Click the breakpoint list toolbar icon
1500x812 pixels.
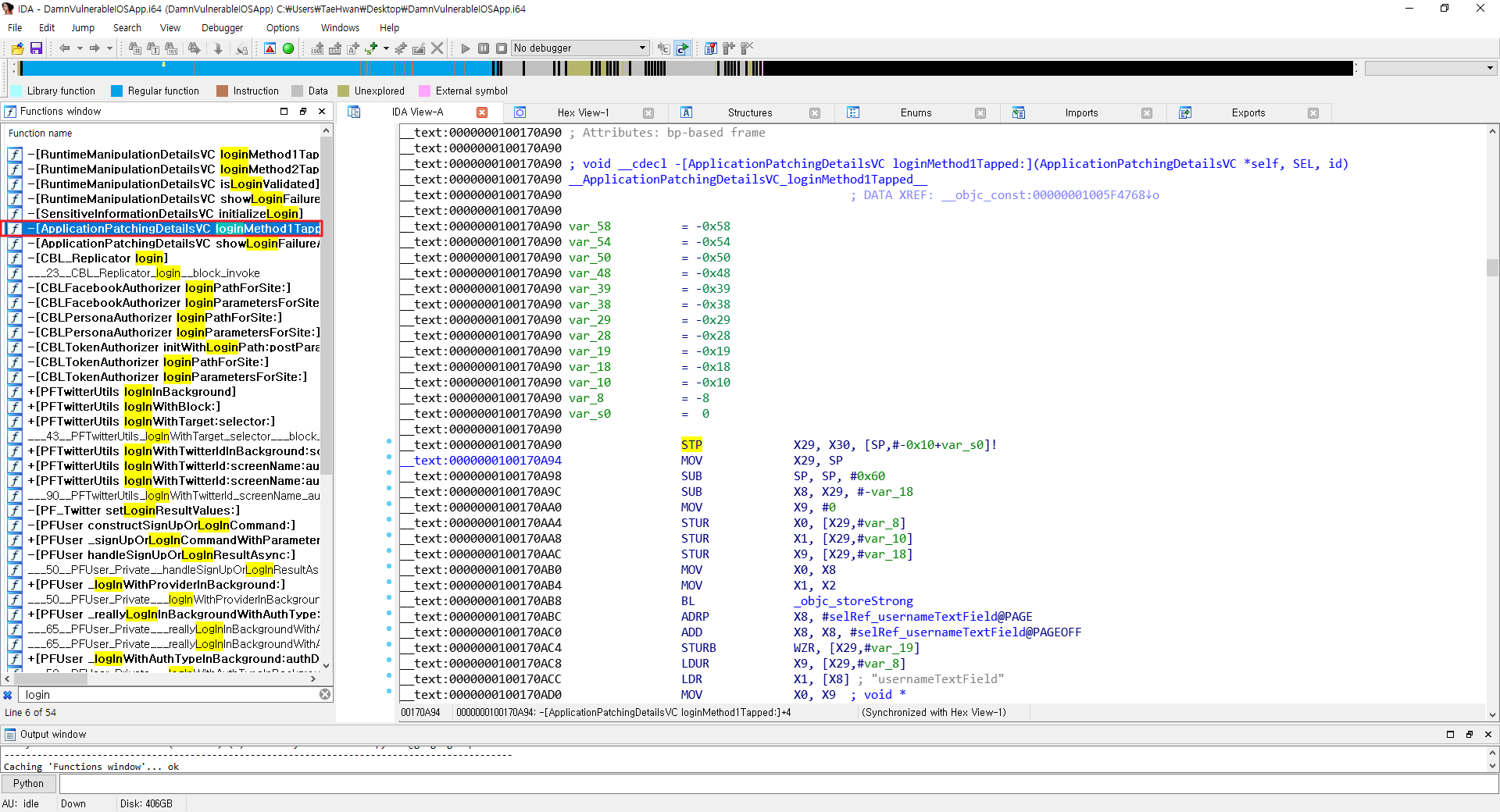pos(710,48)
